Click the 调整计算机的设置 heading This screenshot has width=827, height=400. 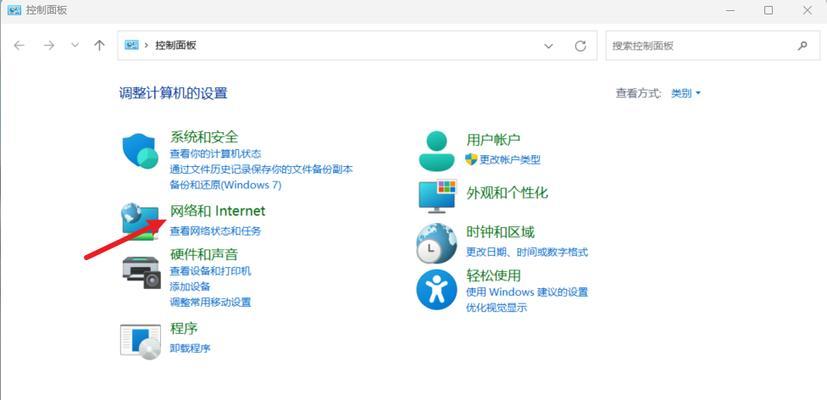pos(173,93)
